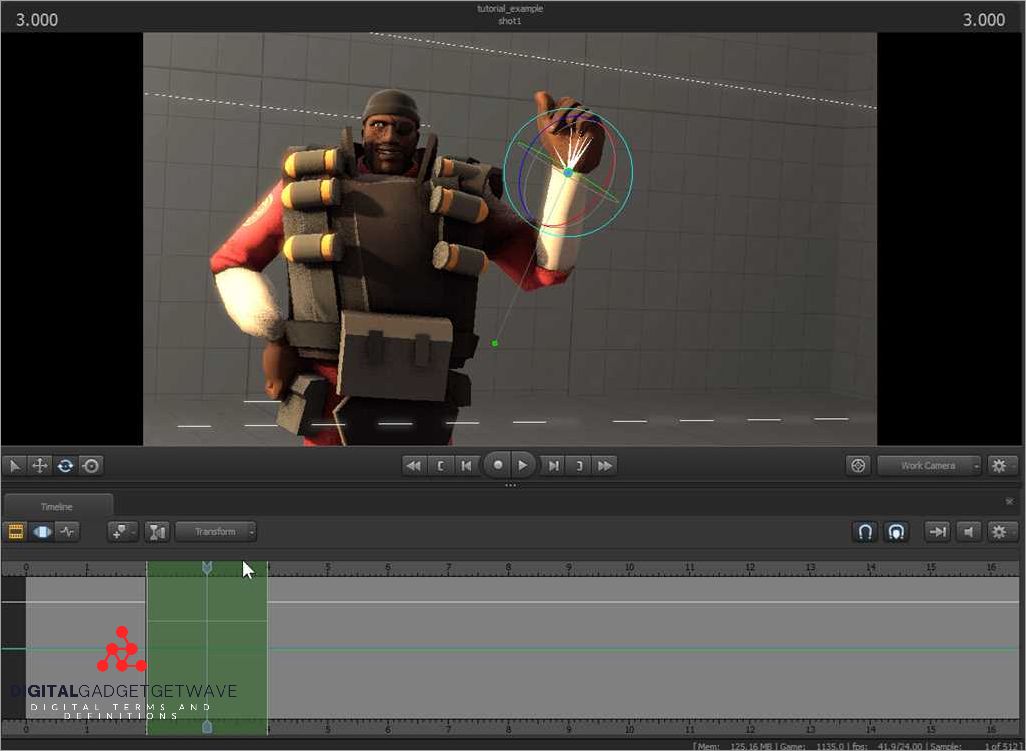This screenshot has width=1026, height=751.
Task: Mute the timeline audio speaker
Action: pyautogui.click(x=969, y=531)
